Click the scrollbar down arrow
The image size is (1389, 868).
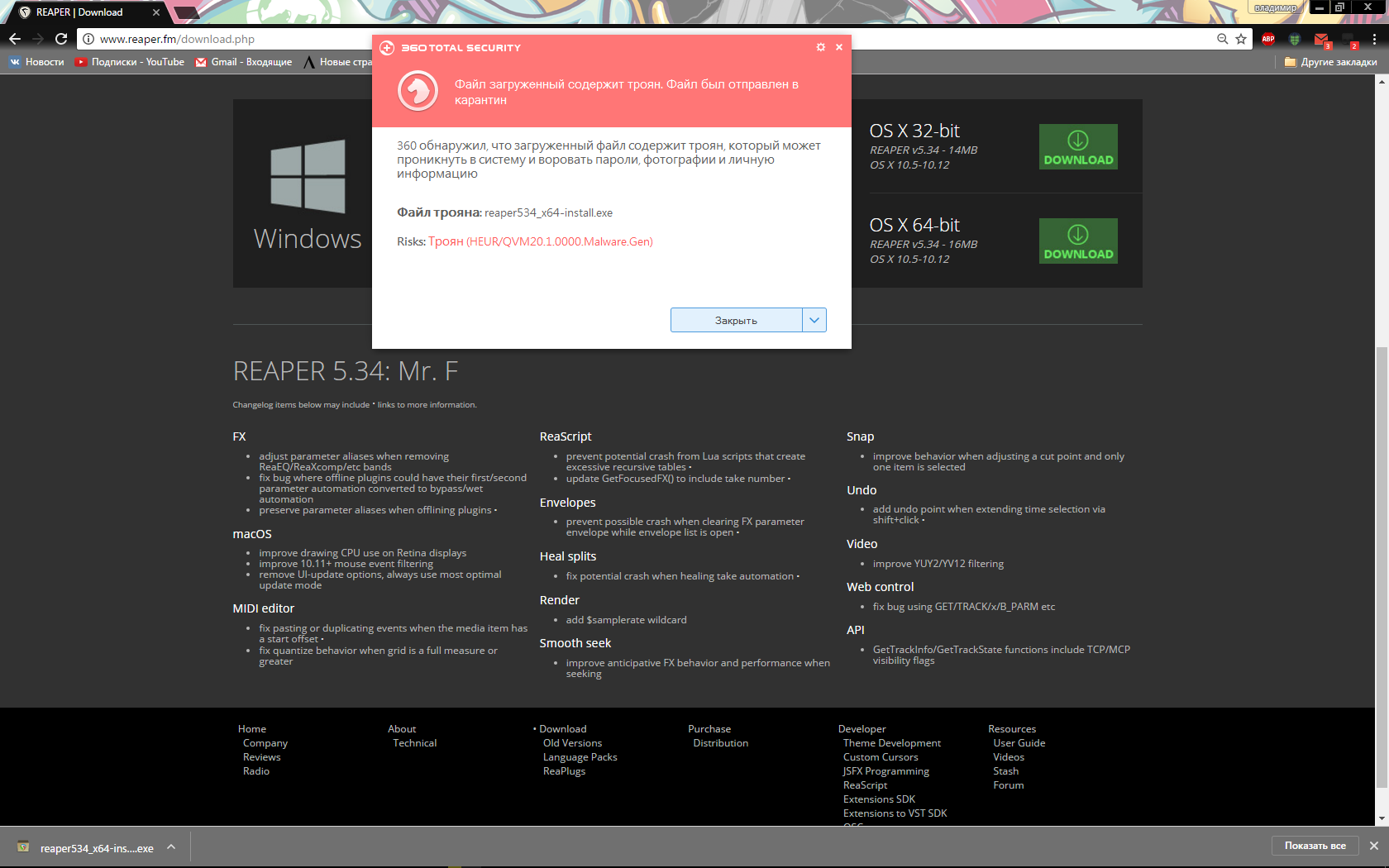(1382, 819)
